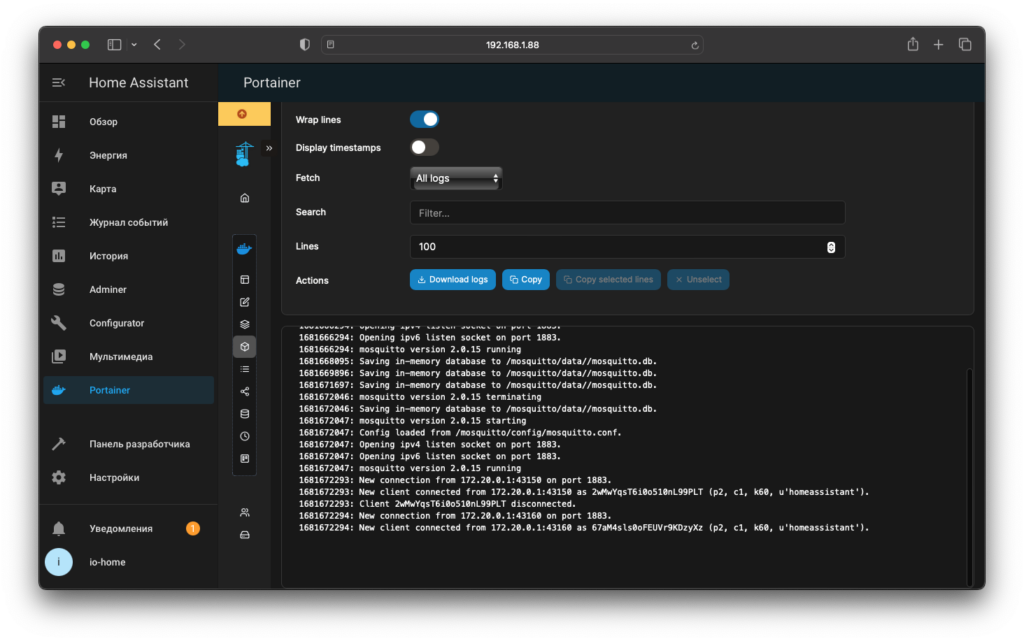This screenshot has width=1024, height=641.
Task: Open Containers cube icon in Portainer
Action: click(245, 347)
